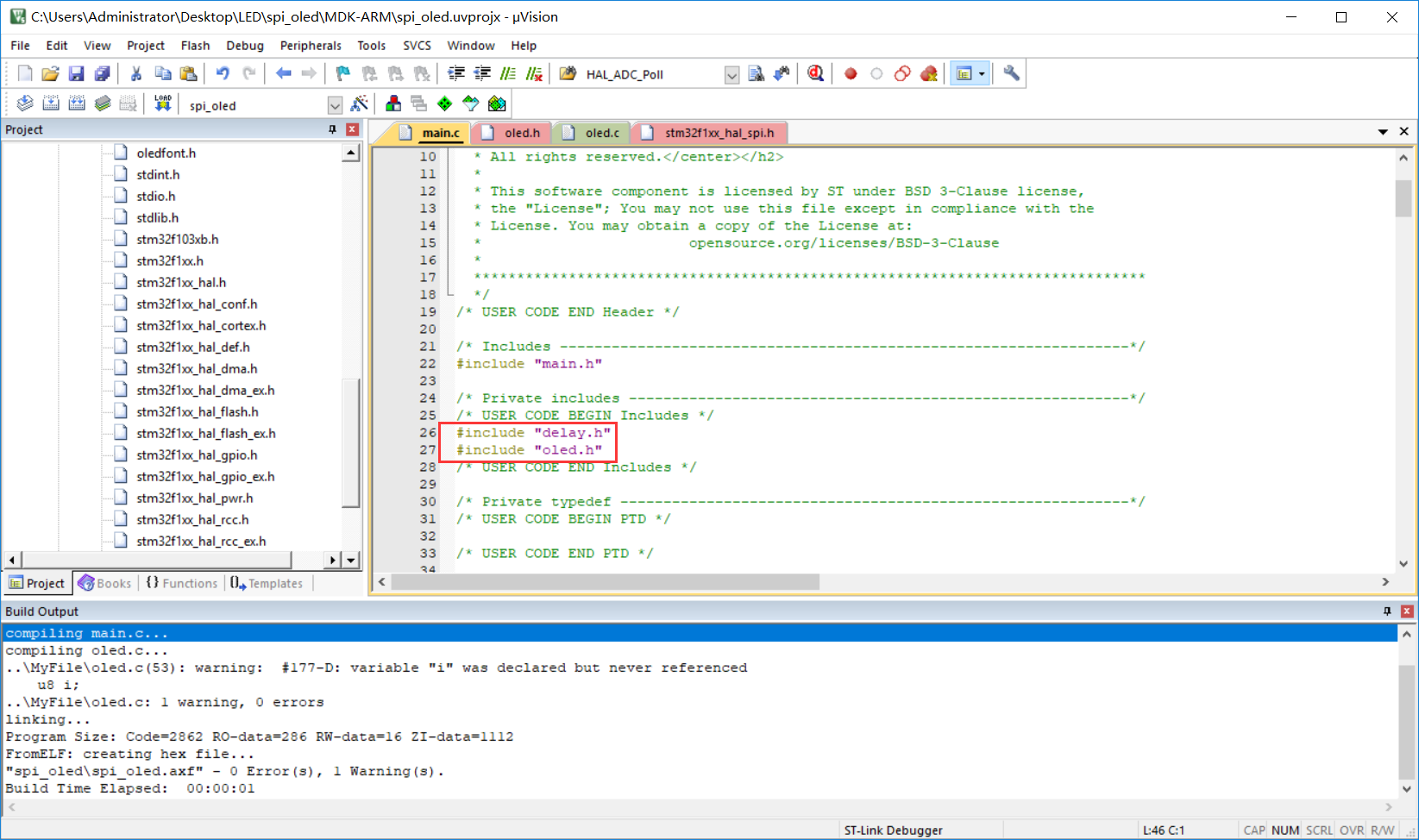Open Manage Run-Time Environment
The height and width of the screenshot is (840, 1419).
(x=445, y=104)
